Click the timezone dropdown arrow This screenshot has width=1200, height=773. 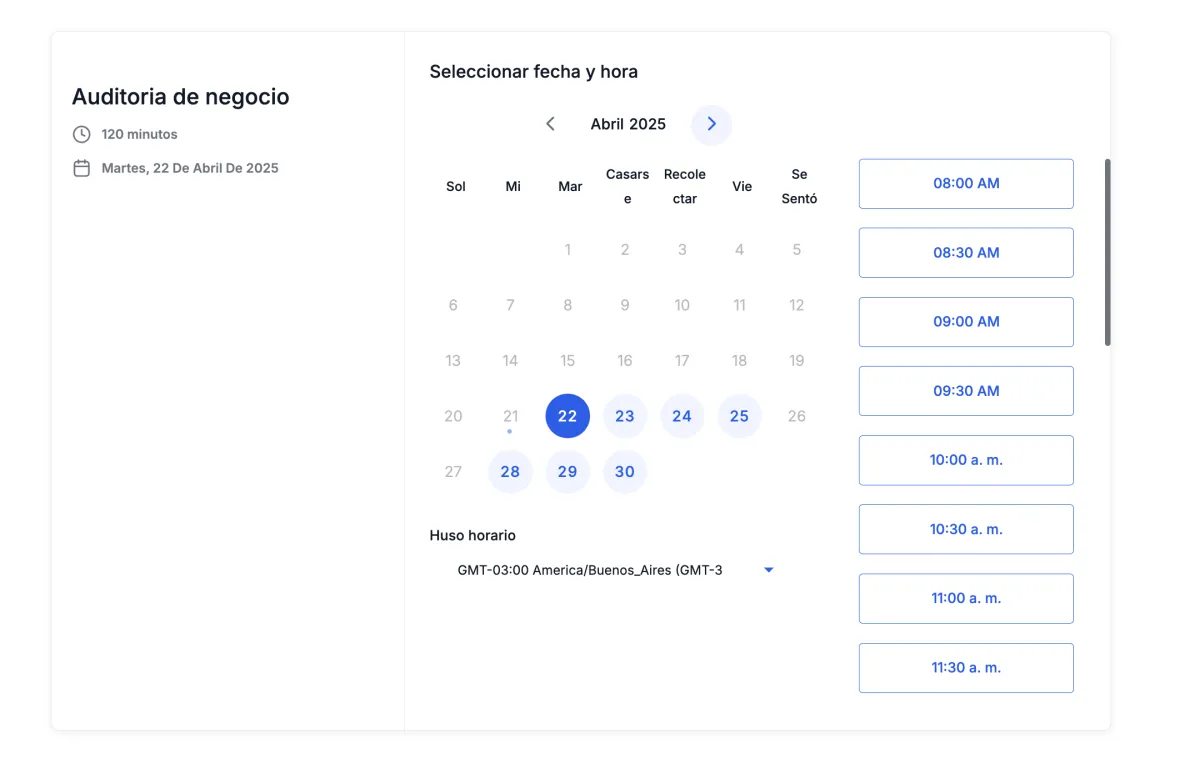click(769, 570)
